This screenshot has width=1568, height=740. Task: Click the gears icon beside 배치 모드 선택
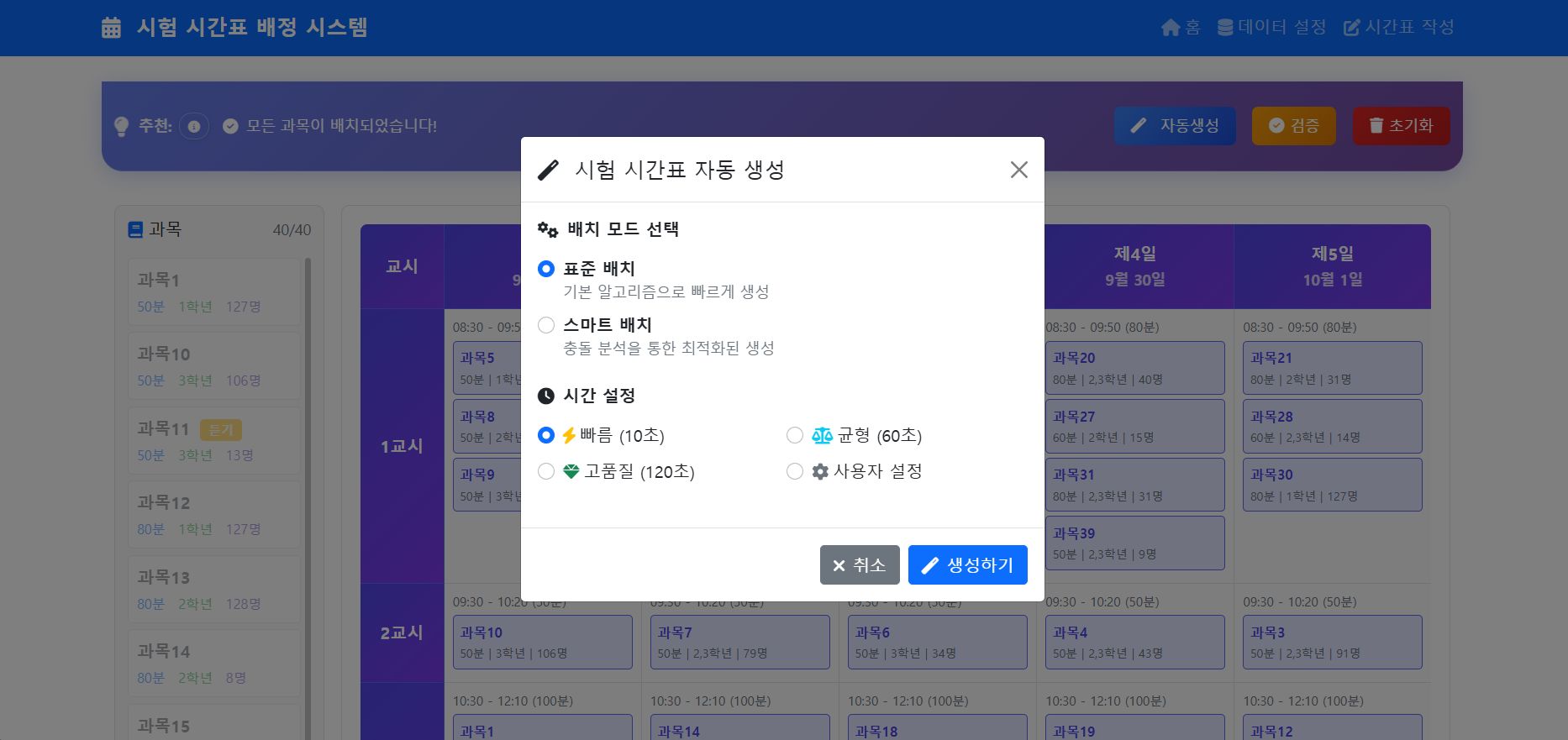click(548, 229)
